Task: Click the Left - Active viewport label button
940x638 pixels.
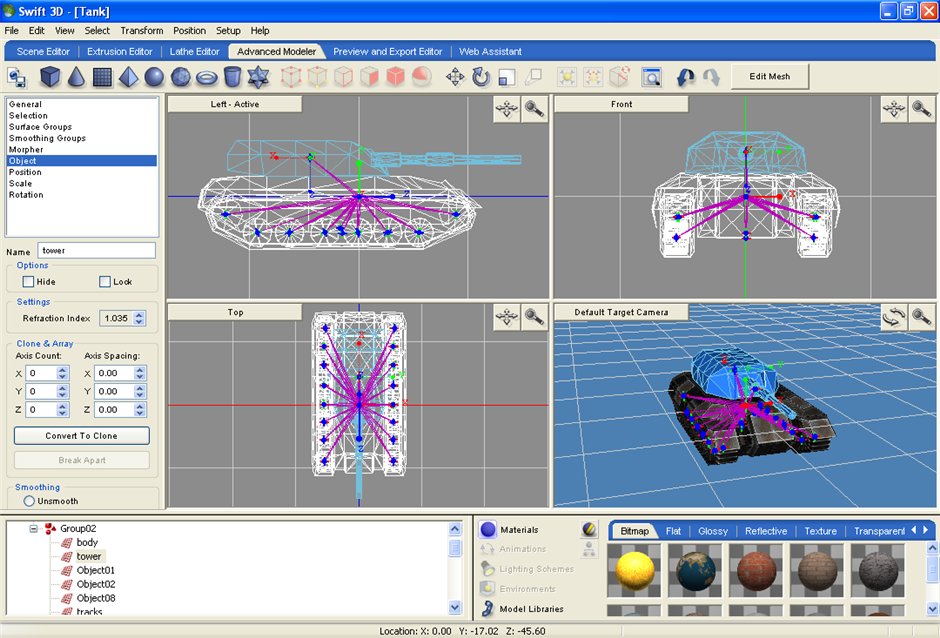Action: click(x=235, y=104)
